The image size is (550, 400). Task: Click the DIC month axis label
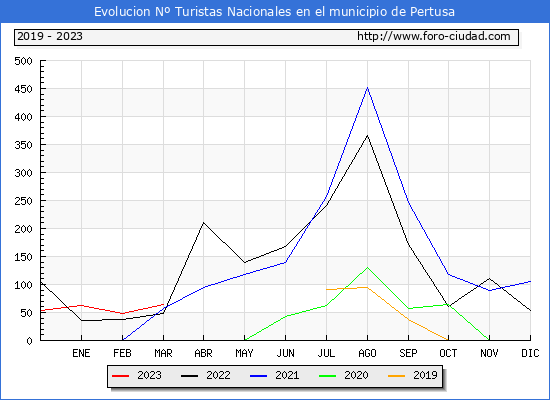[530, 353]
